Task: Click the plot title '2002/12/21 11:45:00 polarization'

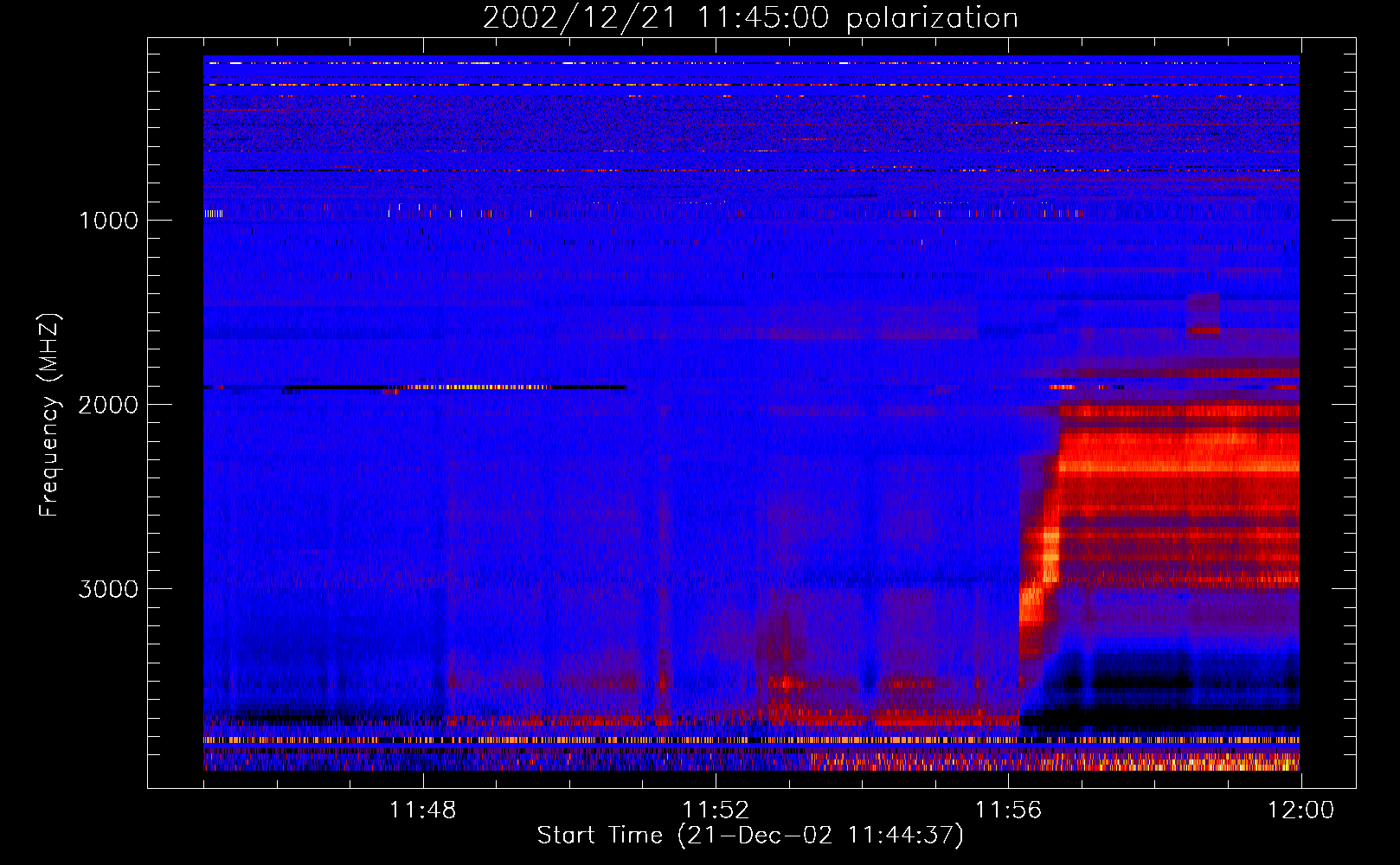Action: tap(750, 18)
